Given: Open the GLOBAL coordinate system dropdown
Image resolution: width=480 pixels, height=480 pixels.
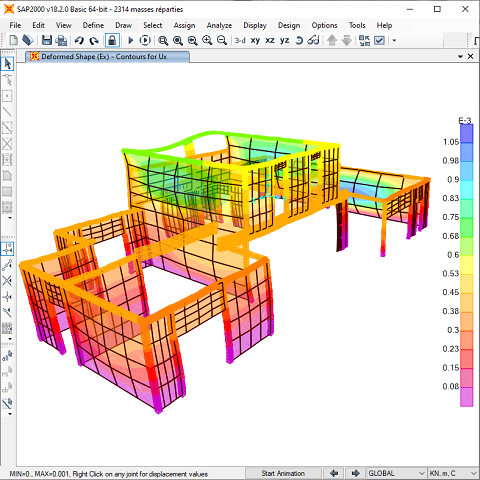Looking at the screenshot, I should [x=396, y=473].
